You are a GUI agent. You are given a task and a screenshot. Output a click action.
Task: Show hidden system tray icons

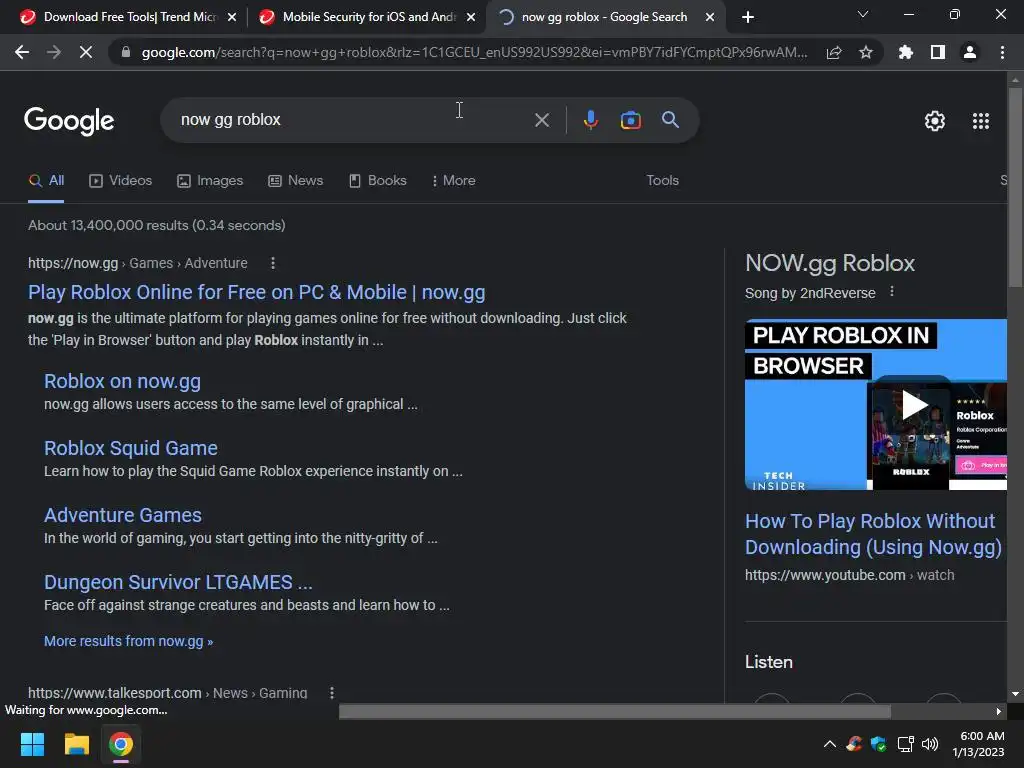coord(829,744)
